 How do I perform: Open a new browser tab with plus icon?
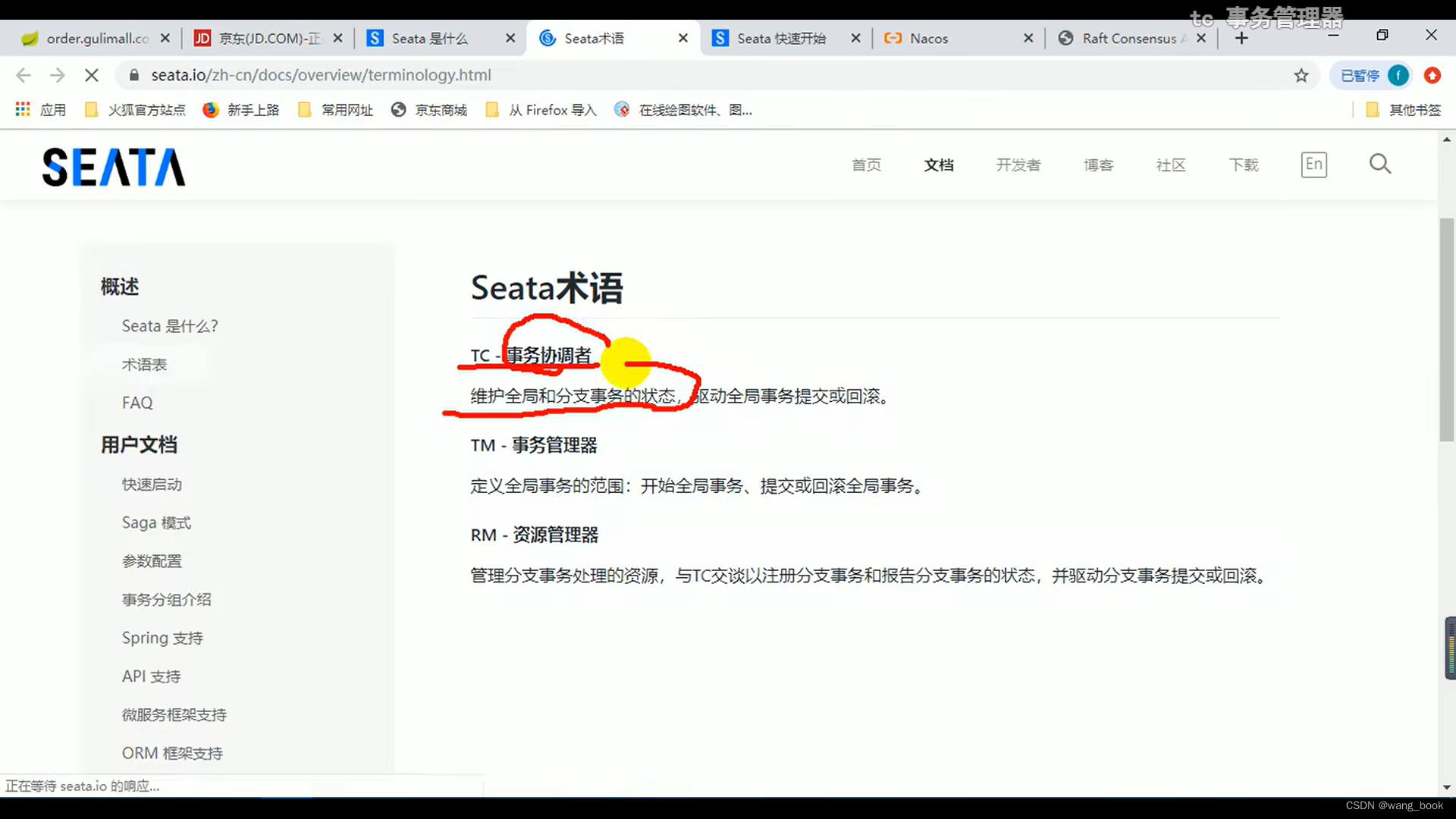coord(1241,38)
